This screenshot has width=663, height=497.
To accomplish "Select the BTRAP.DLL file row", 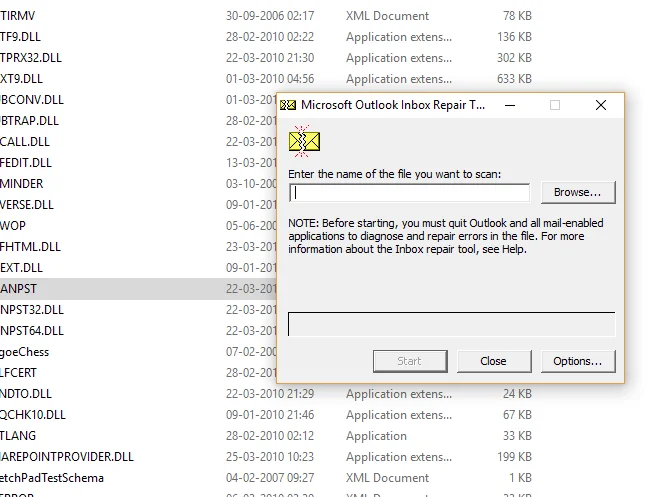I will (138, 121).
